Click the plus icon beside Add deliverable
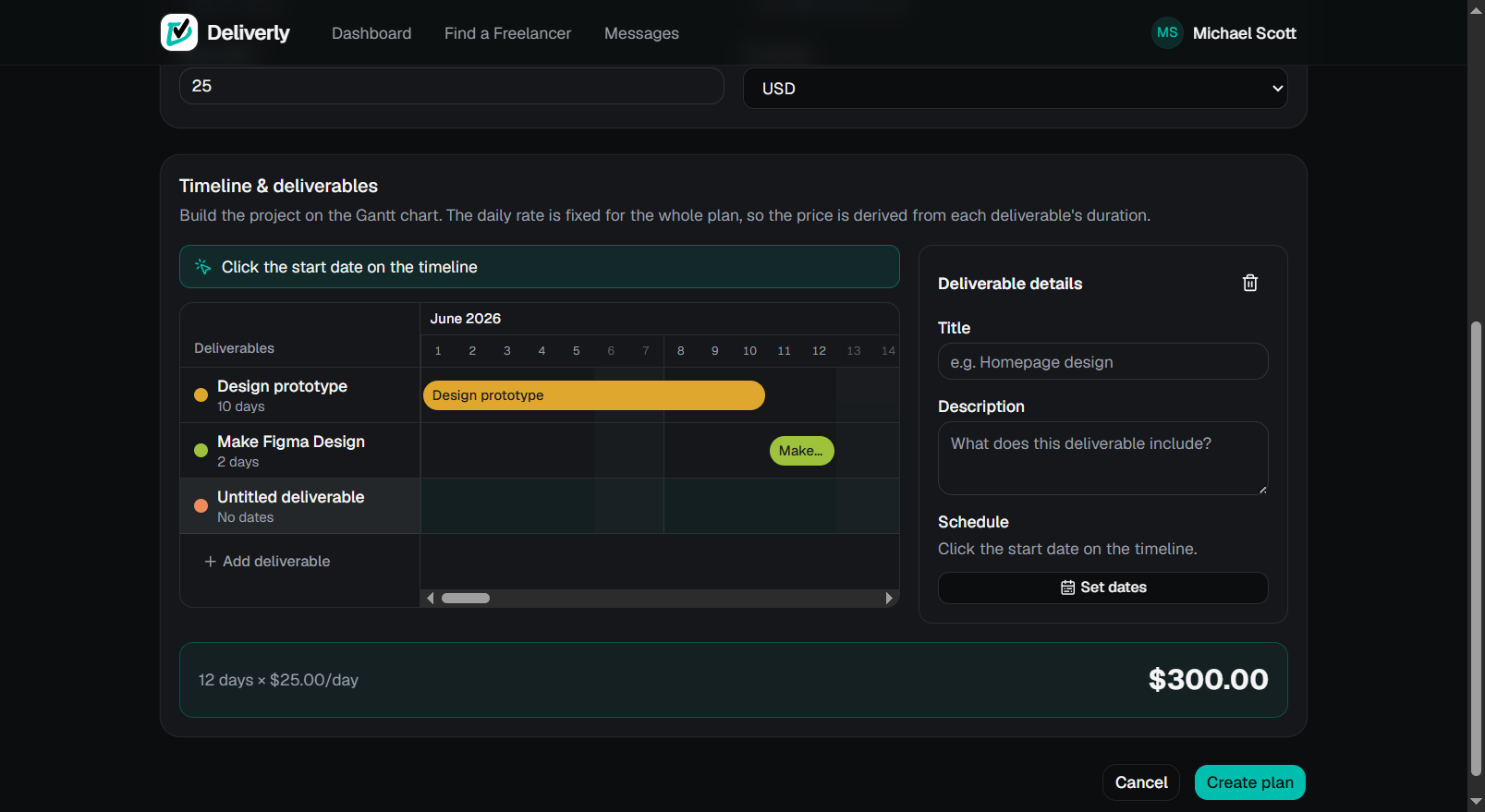Image resolution: width=1485 pixels, height=812 pixels. [211, 562]
